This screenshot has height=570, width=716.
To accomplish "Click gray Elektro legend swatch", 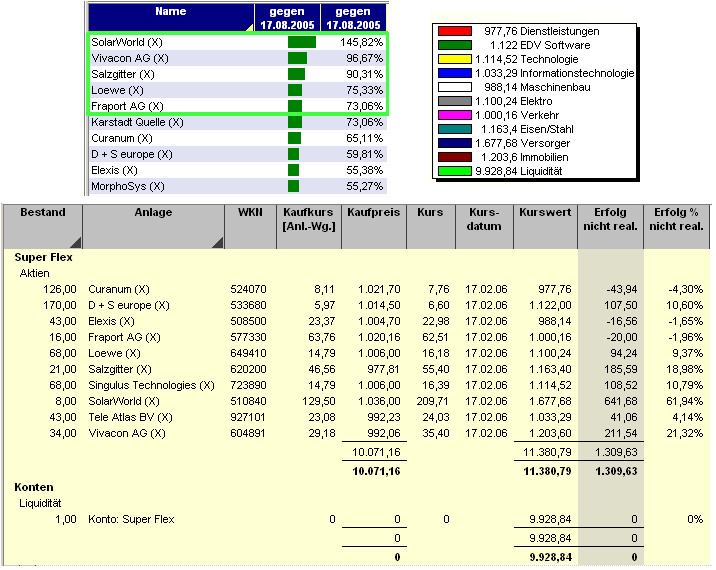I will [x=455, y=101].
